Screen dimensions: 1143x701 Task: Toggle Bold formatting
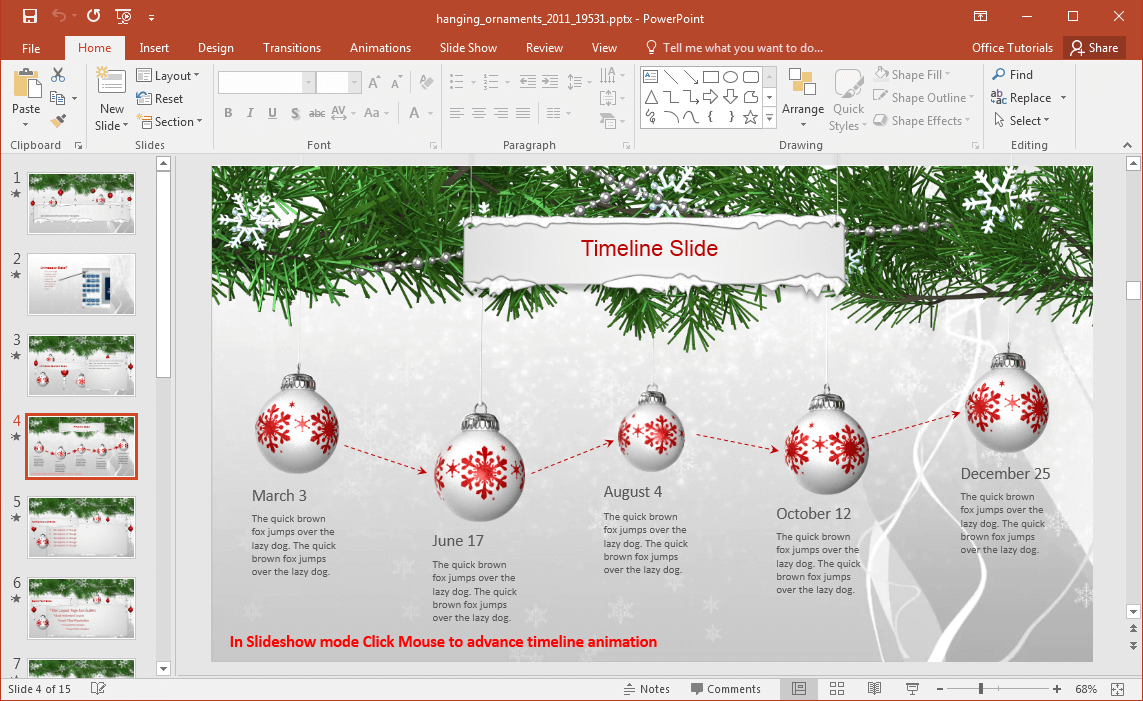pos(228,113)
